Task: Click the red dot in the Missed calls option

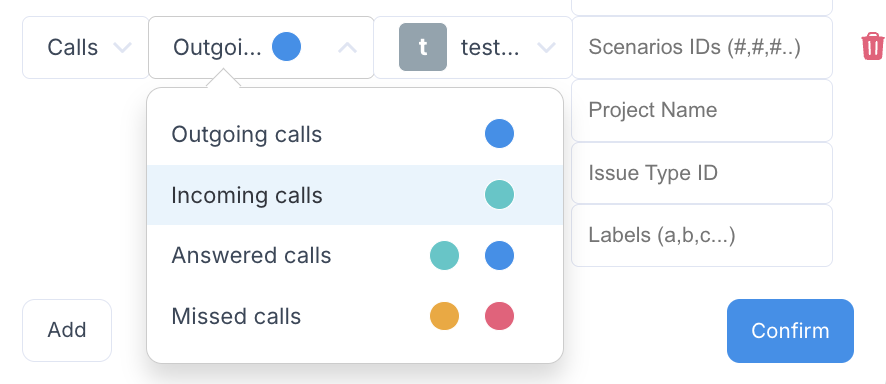Action: [500, 316]
